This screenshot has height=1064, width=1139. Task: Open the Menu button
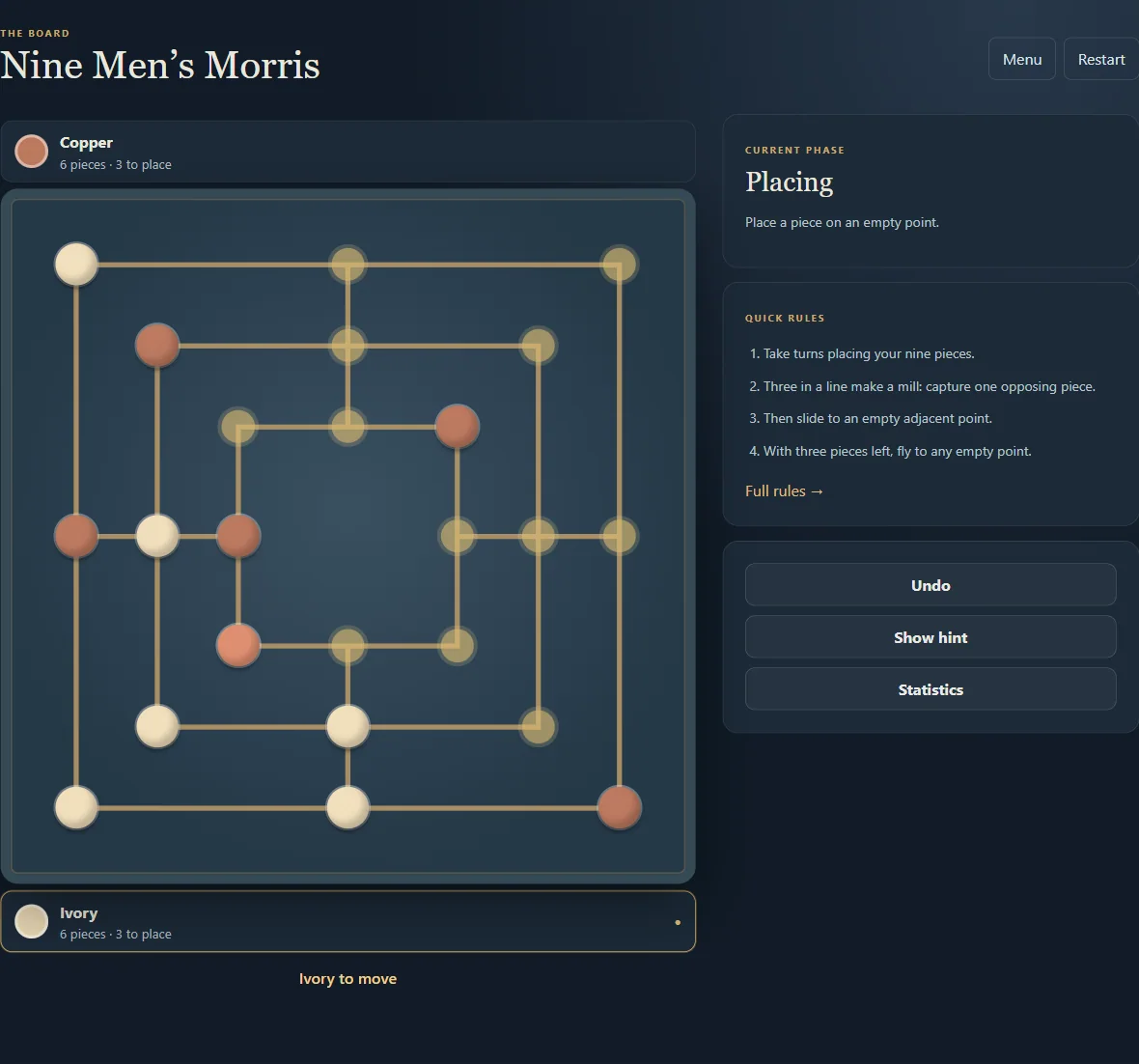[x=1021, y=59]
